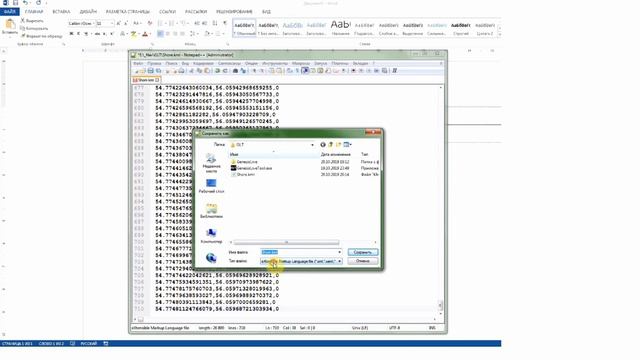Click the Redo icon in Notepad++ toolbar
This screenshot has height=360, width=640.
pos(225,71)
